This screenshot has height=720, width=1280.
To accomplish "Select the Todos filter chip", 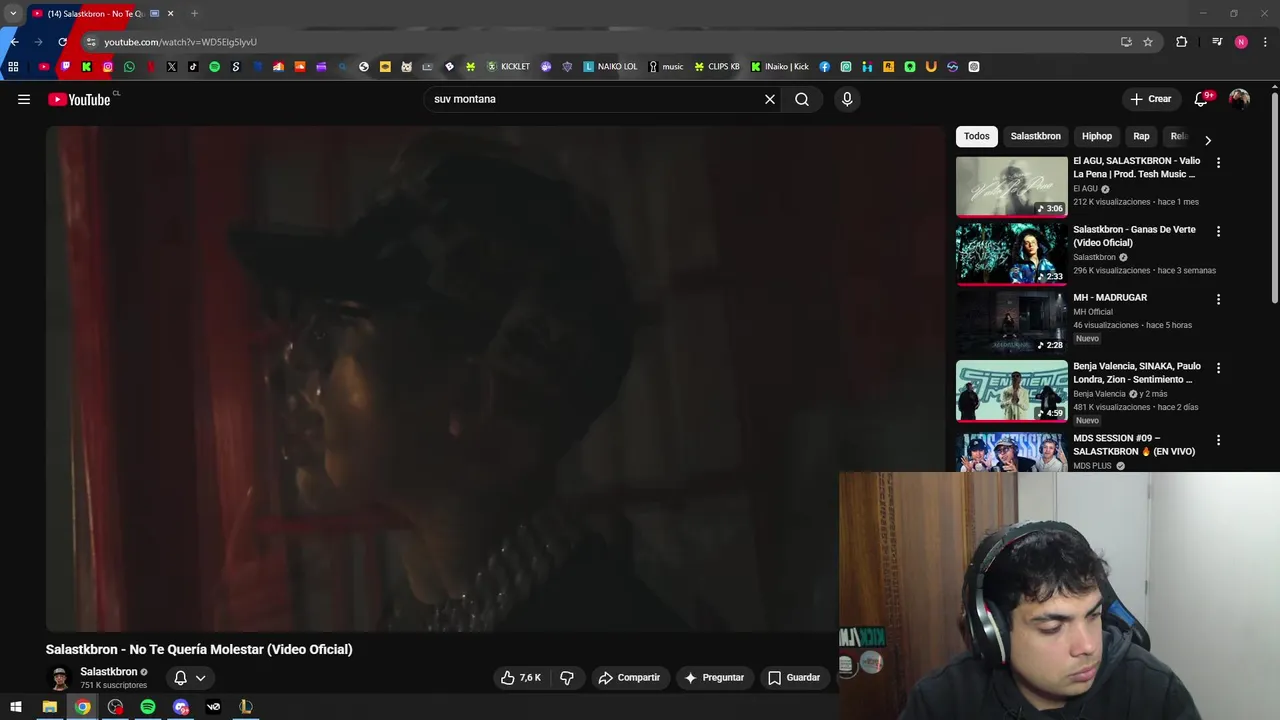I will [x=977, y=136].
